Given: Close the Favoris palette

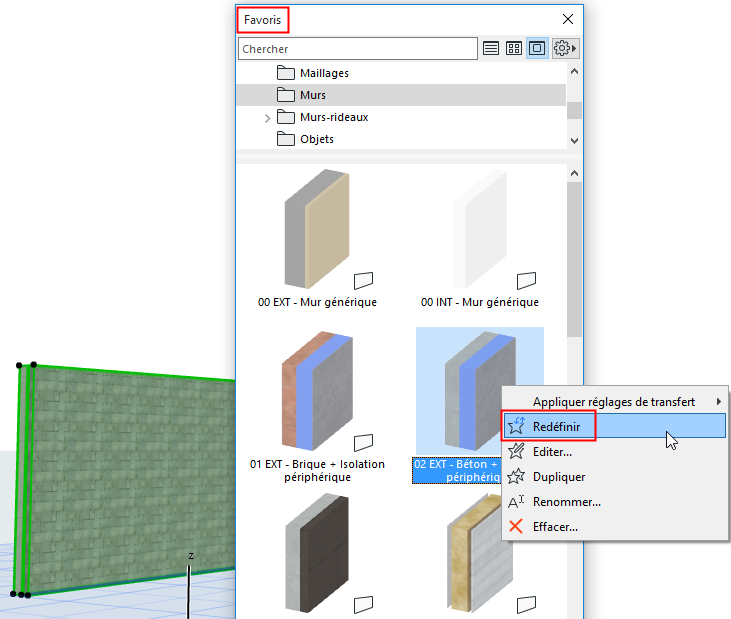Looking at the screenshot, I should (568, 20).
